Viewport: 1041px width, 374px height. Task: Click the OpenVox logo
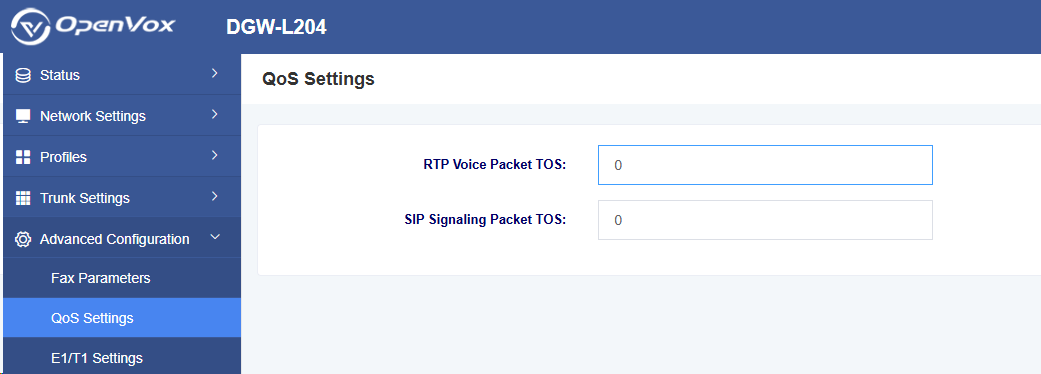(93, 27)
